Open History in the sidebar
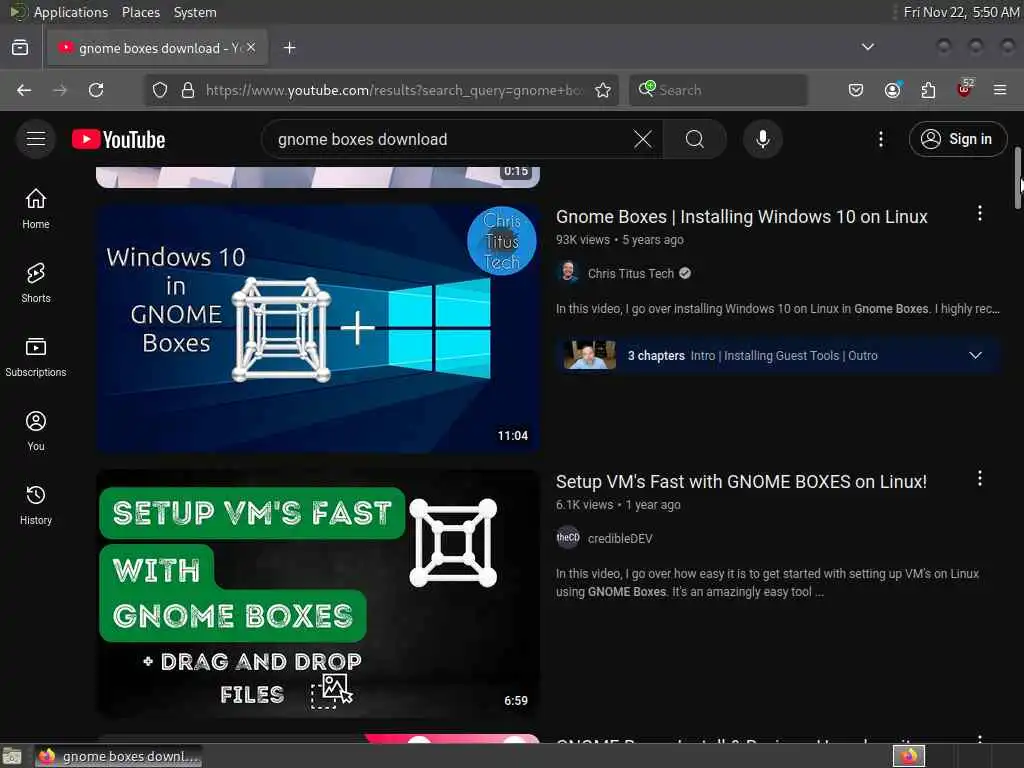The width and height of the screenshot is (1024, 768). 36,505
